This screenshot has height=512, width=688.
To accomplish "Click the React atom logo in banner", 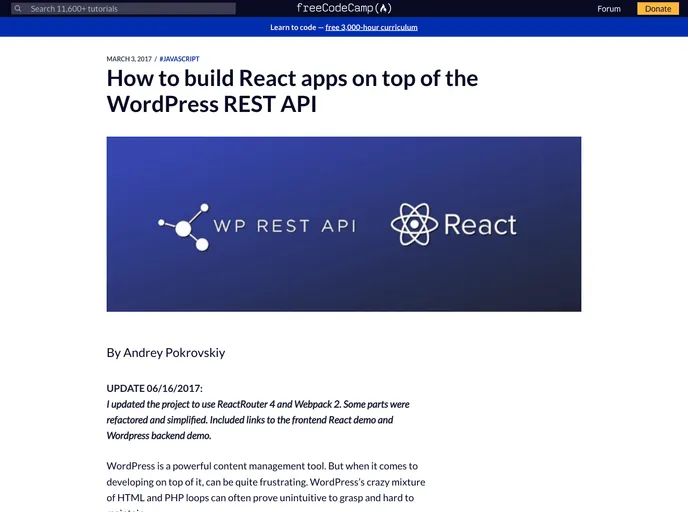I will [x=414, y=224].
